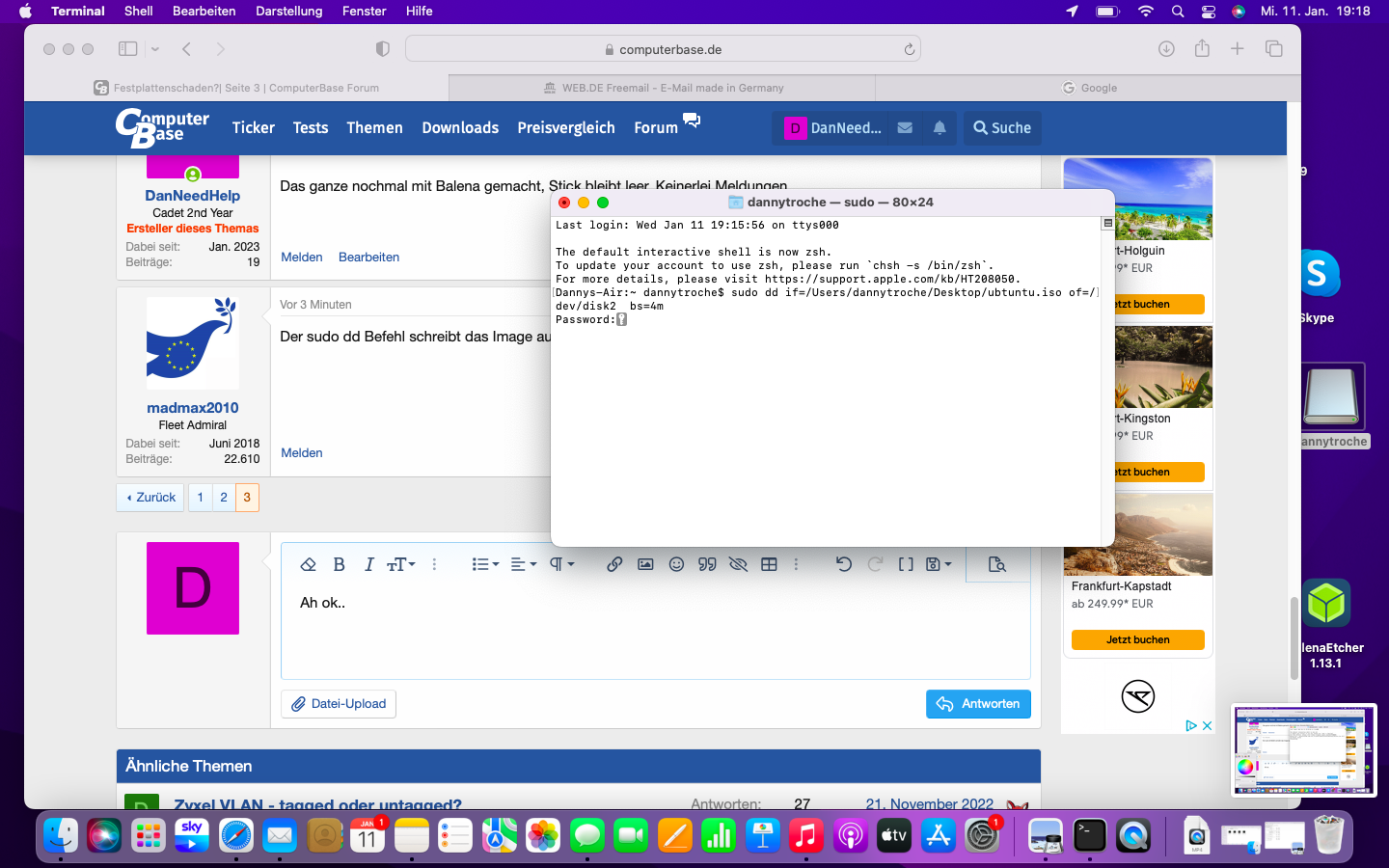Open the inbox envelope icon in the site header
This screenshot has height=868, width=1389.
tap(905, 127)
